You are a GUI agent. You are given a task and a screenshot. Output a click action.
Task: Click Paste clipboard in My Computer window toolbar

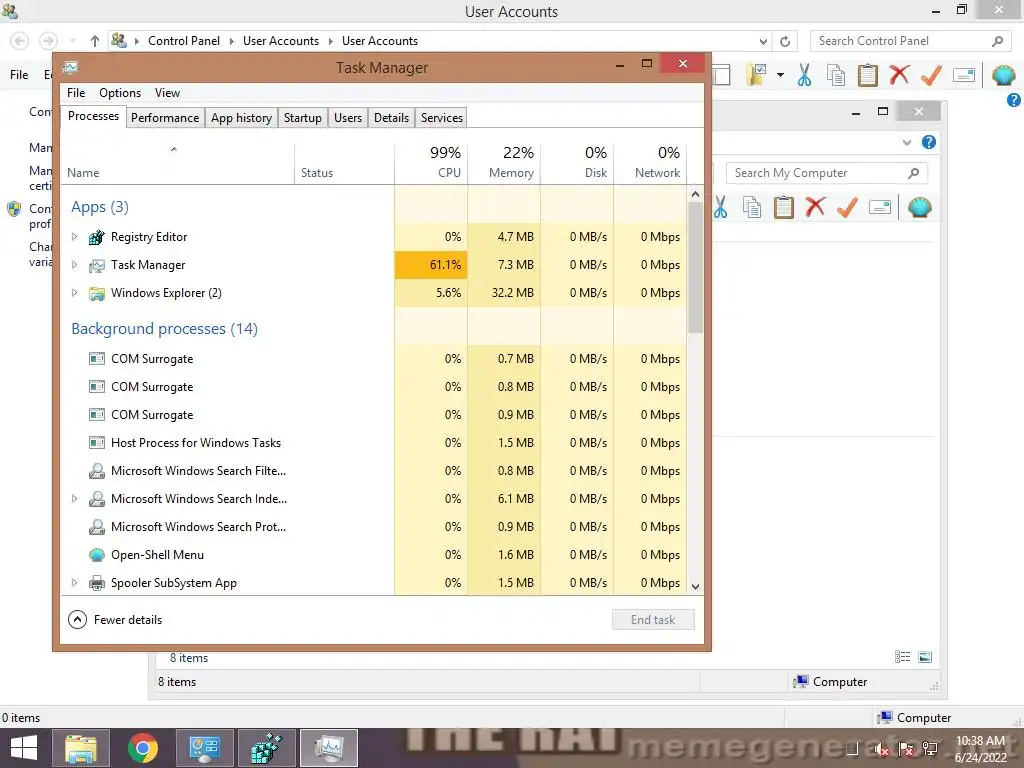pos(784,208)
